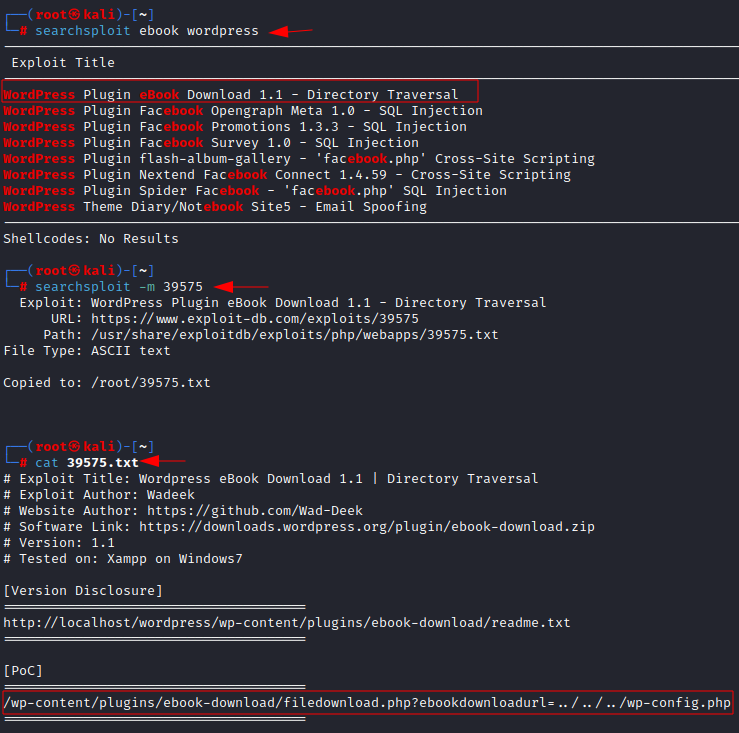The height and width of the screenshot is (733, 739).
Task: Click the 'Exploit Title' column header text
Action: point(63,63)
